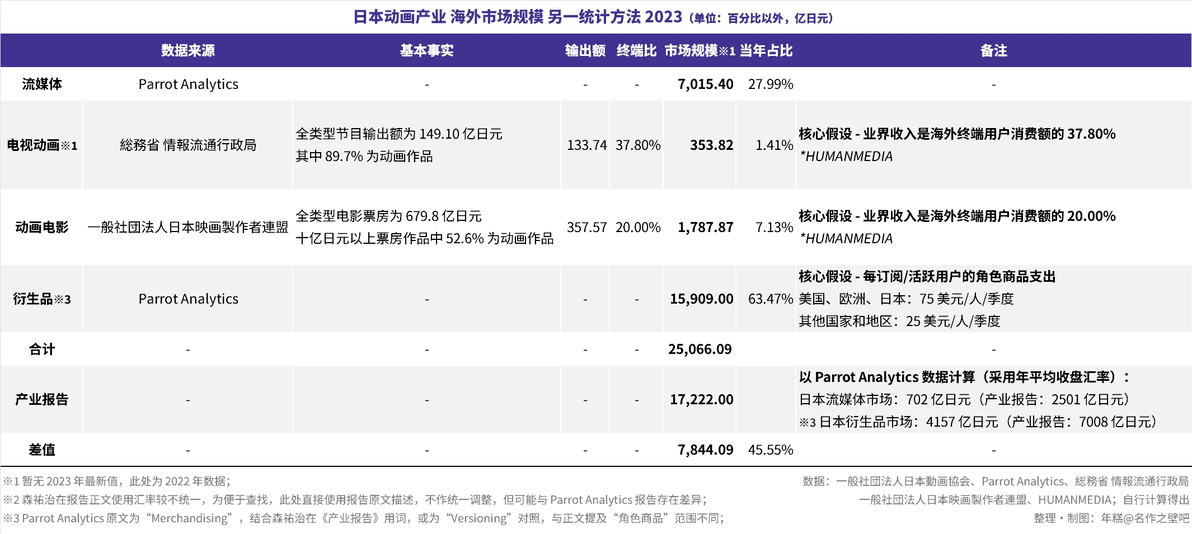Select the 総務省 情報流通行政局 source cell
This screenshot has width=1192, height=534.
click(x=188, y=145)
